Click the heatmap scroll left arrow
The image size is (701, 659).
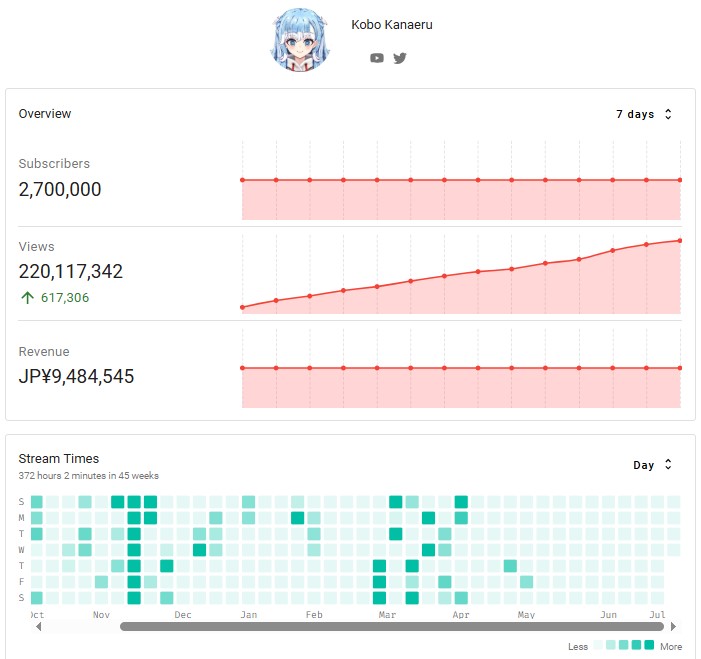tap(39, 626)
